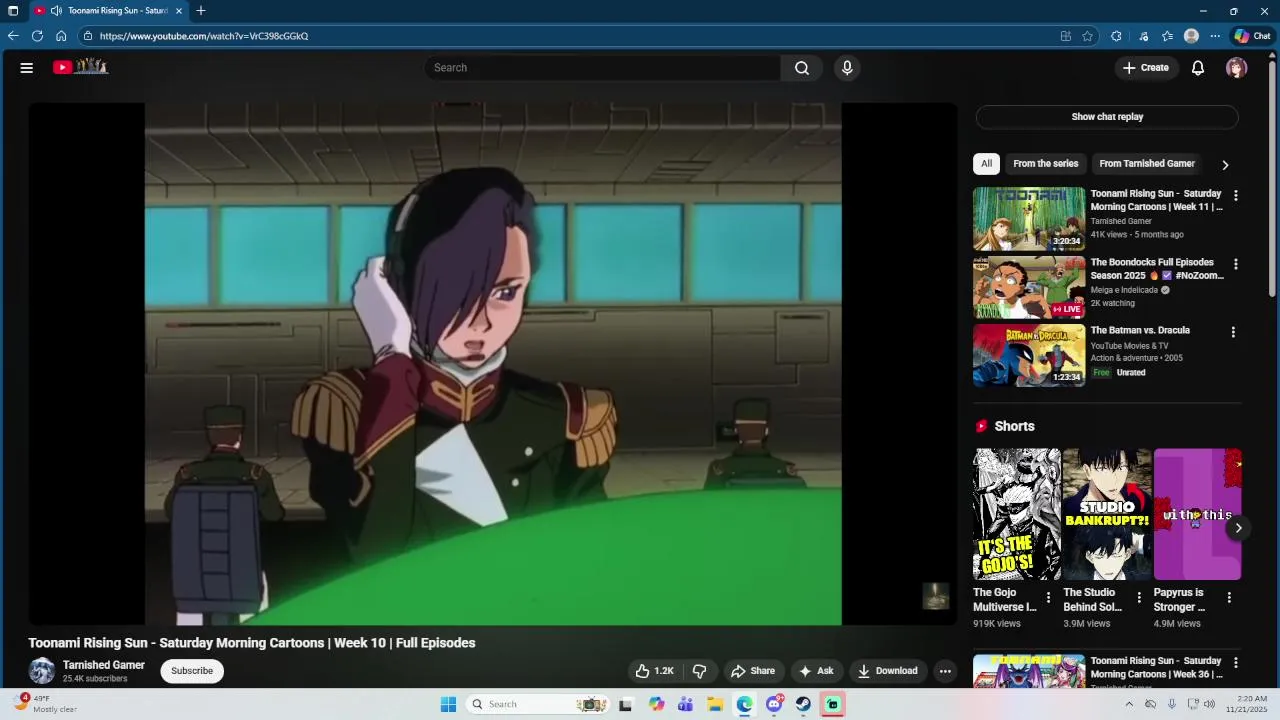Viewport: 1280px width, 720px height.
Task: Subscribe to Tarnished Gamer
Action: pos(192,671)
